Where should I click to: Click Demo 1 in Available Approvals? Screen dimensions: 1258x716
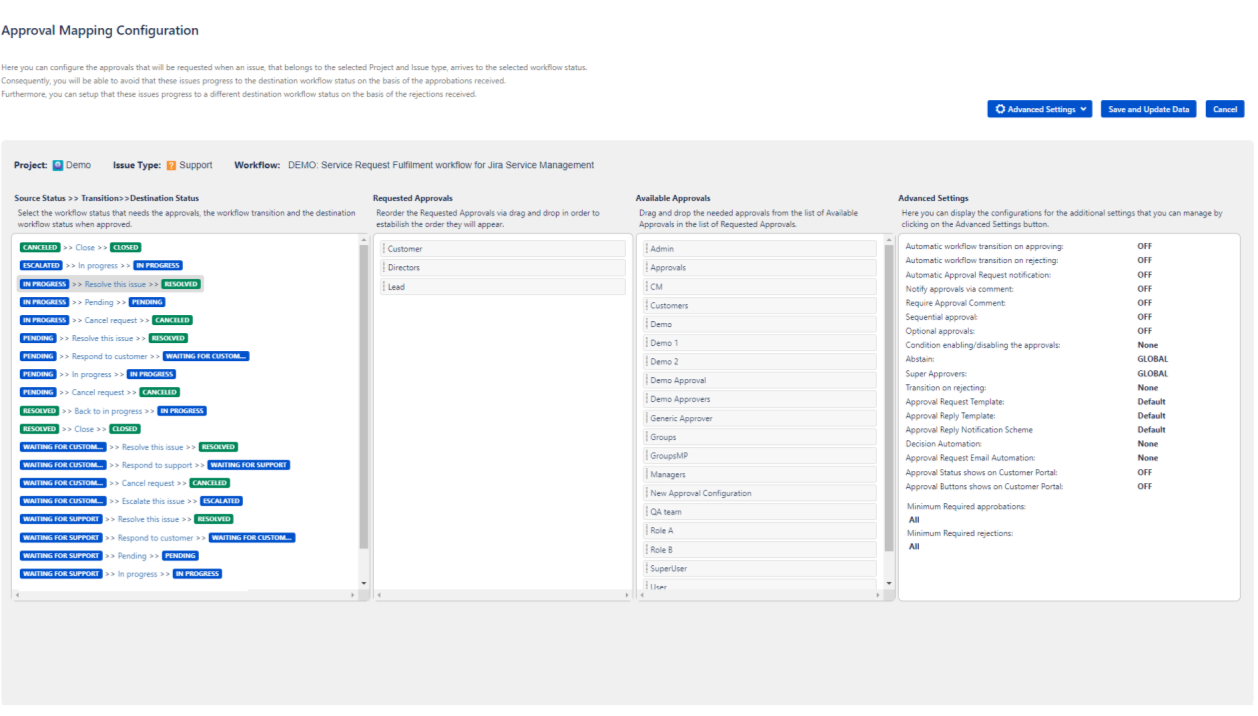coord(759,343)
